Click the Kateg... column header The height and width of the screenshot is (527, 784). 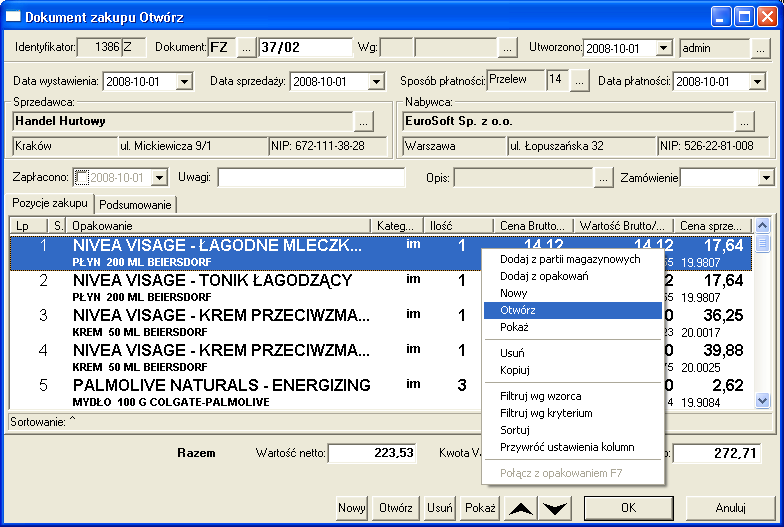397,226
